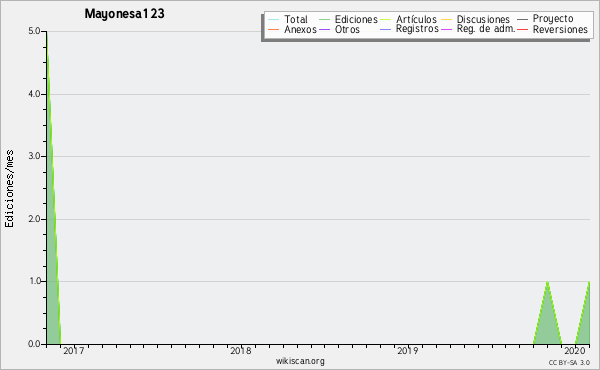Click the 2.0 y-axis value
Screen dimensions: 600x370
point(34,219)
